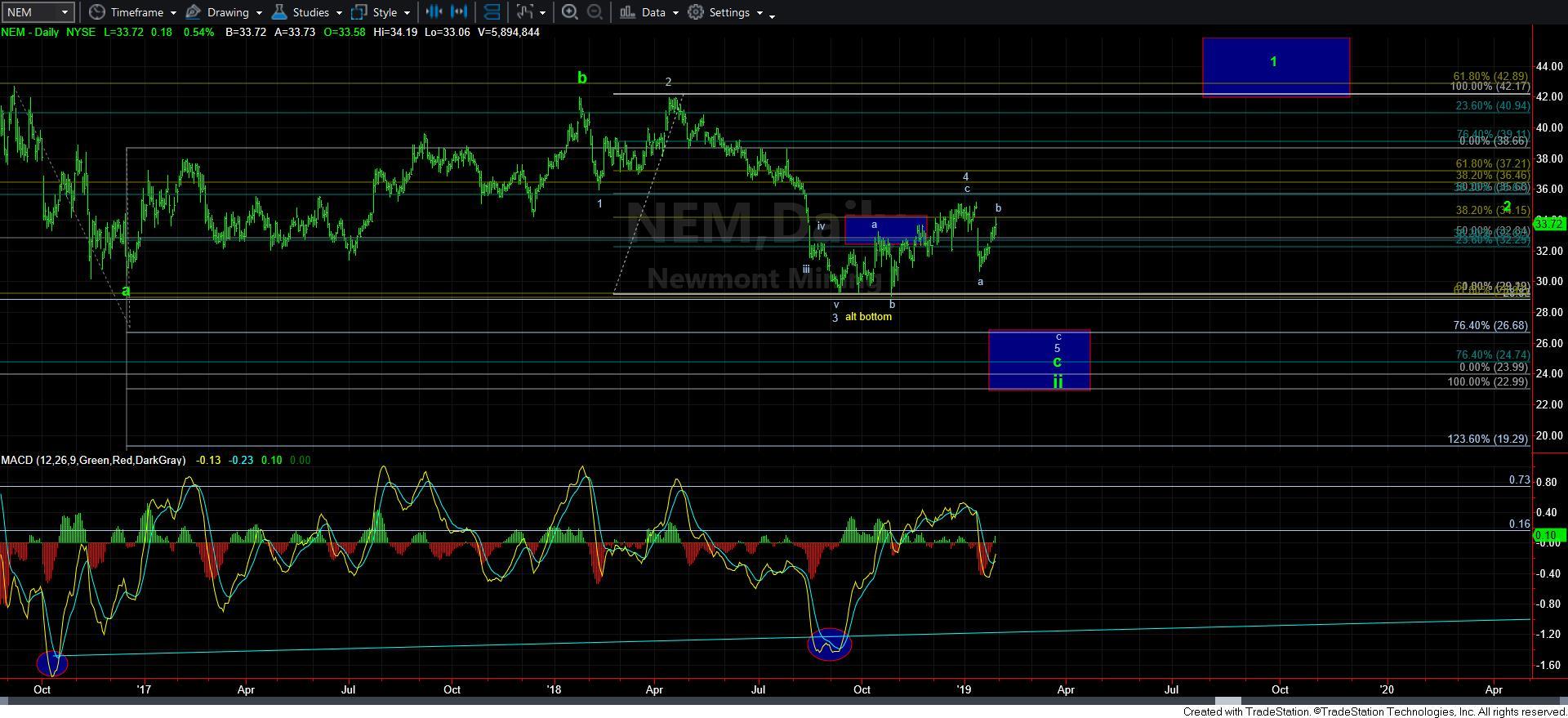Open the Data menu label
This screenshot has width=1568, height=718.
click(x=653, y=12)
